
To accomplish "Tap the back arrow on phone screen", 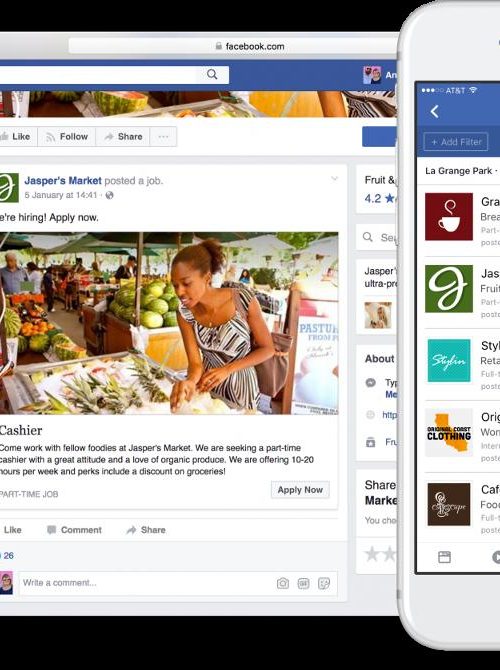I will 435,112.
